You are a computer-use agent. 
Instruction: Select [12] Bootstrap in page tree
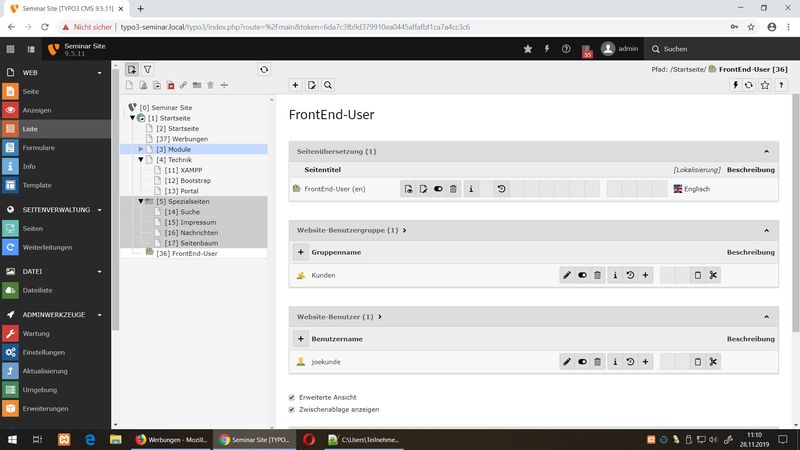tap(188, 181)
